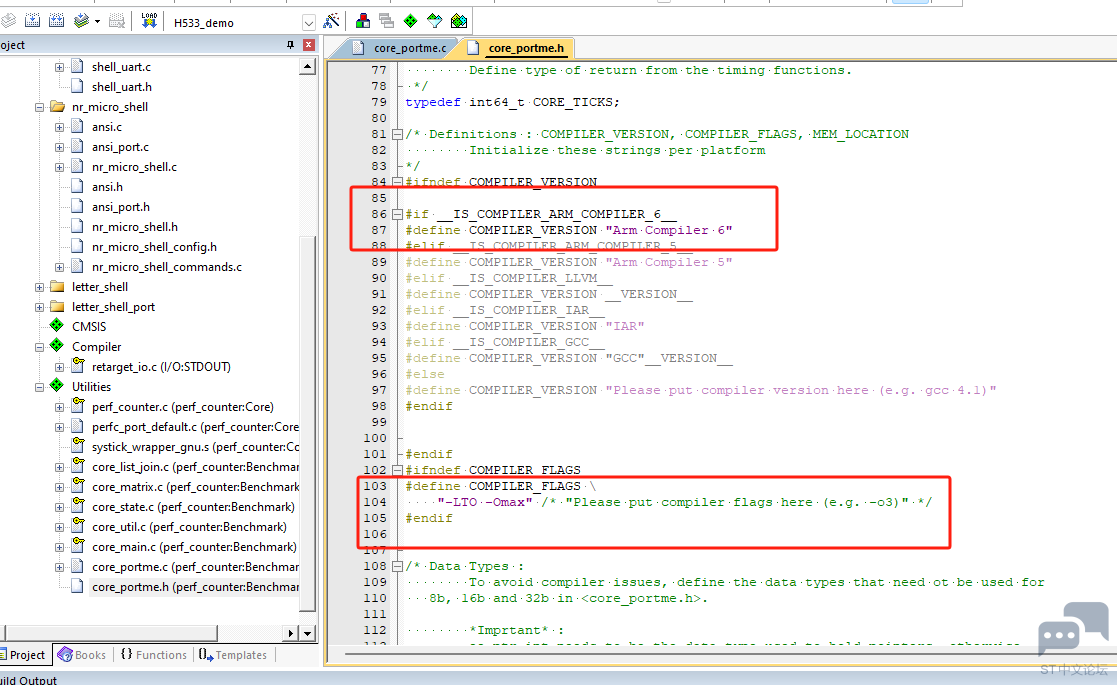Collapse #if fold at line 86
This screenshot has height=685, width=1117.
398,214
